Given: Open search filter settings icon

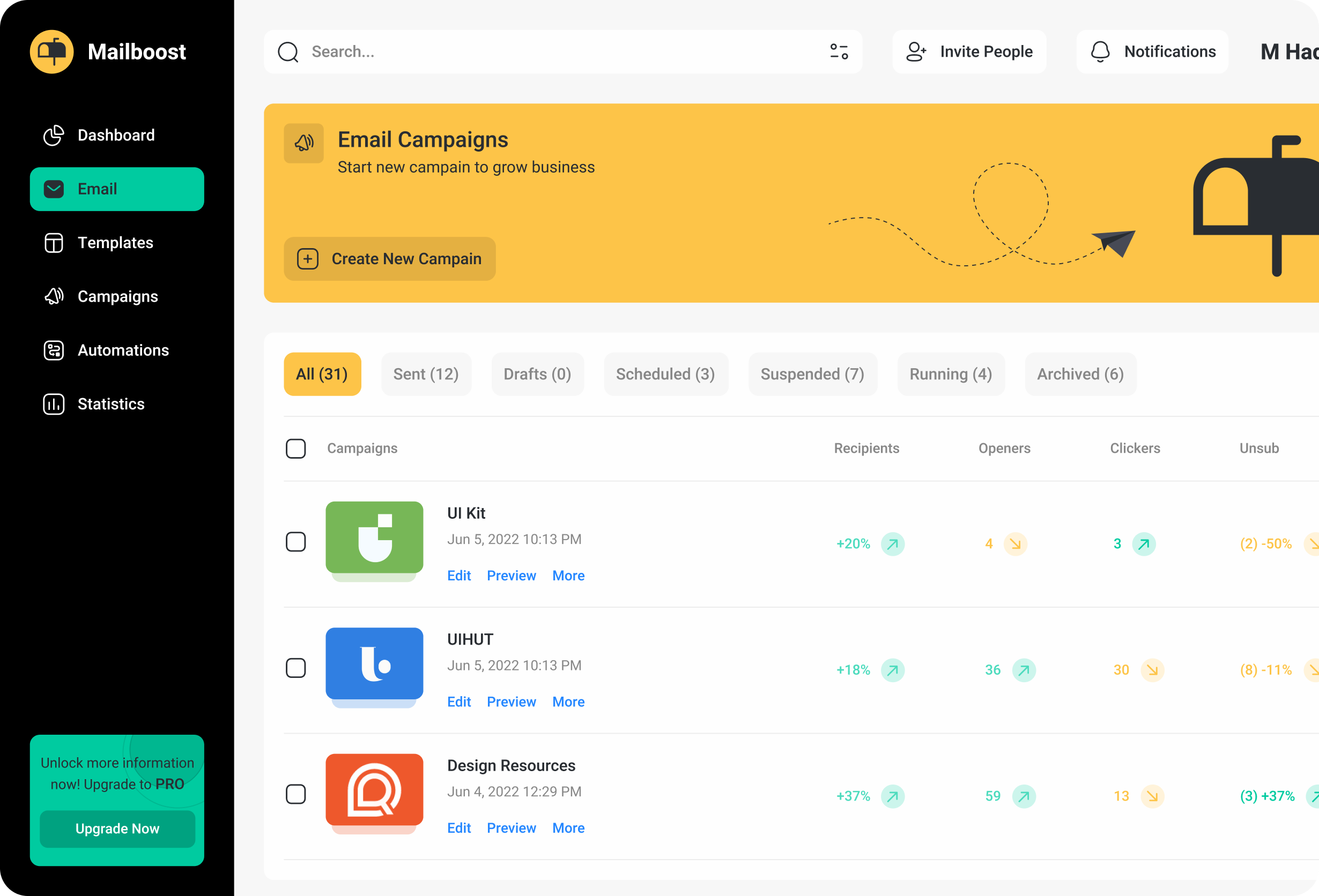Looking at the screenshot, I should [839, 51].
